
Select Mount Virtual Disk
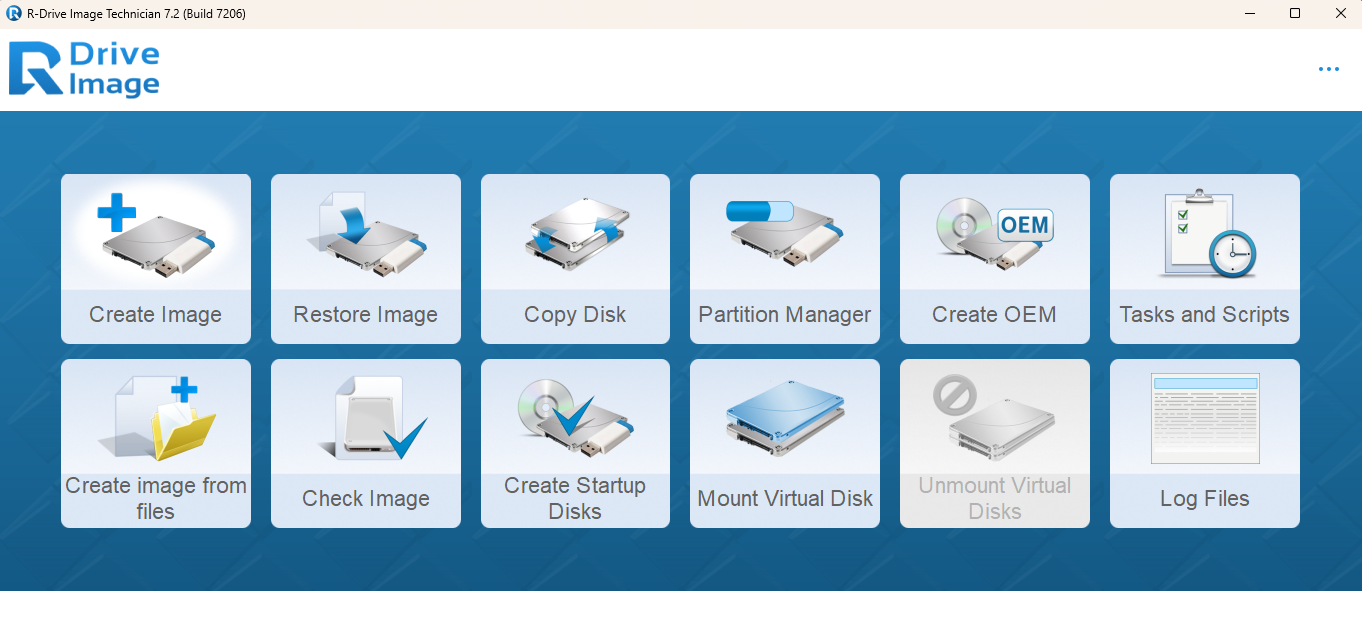coord(785,443)
